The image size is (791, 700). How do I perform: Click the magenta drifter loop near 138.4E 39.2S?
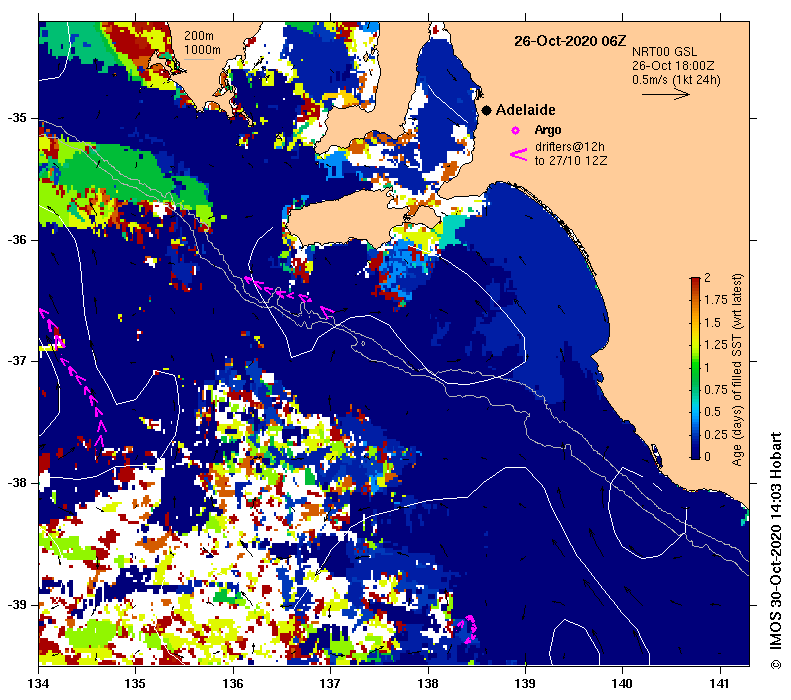[467, 629]
